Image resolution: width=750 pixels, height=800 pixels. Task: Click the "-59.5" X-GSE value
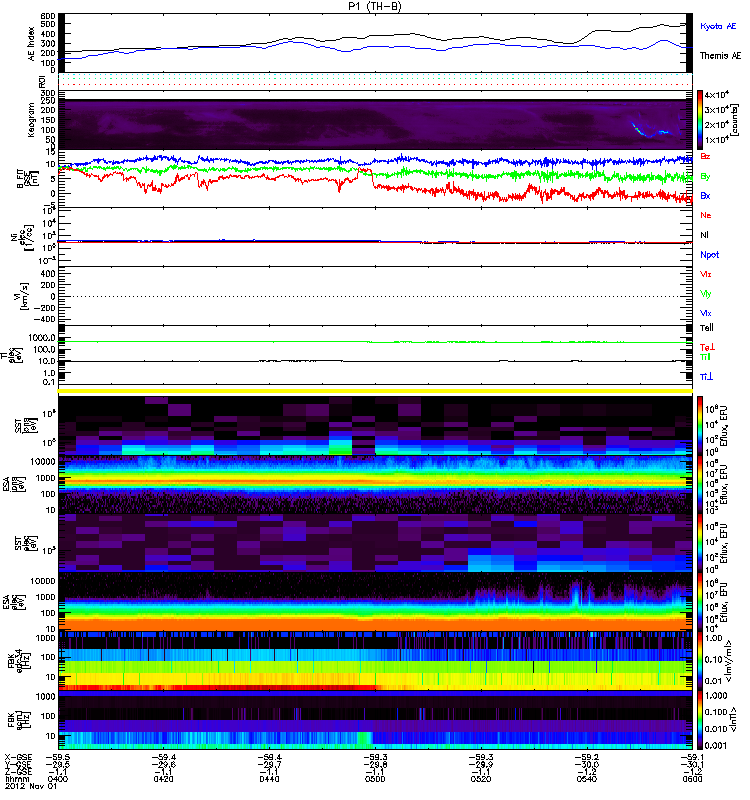point(58,758)
